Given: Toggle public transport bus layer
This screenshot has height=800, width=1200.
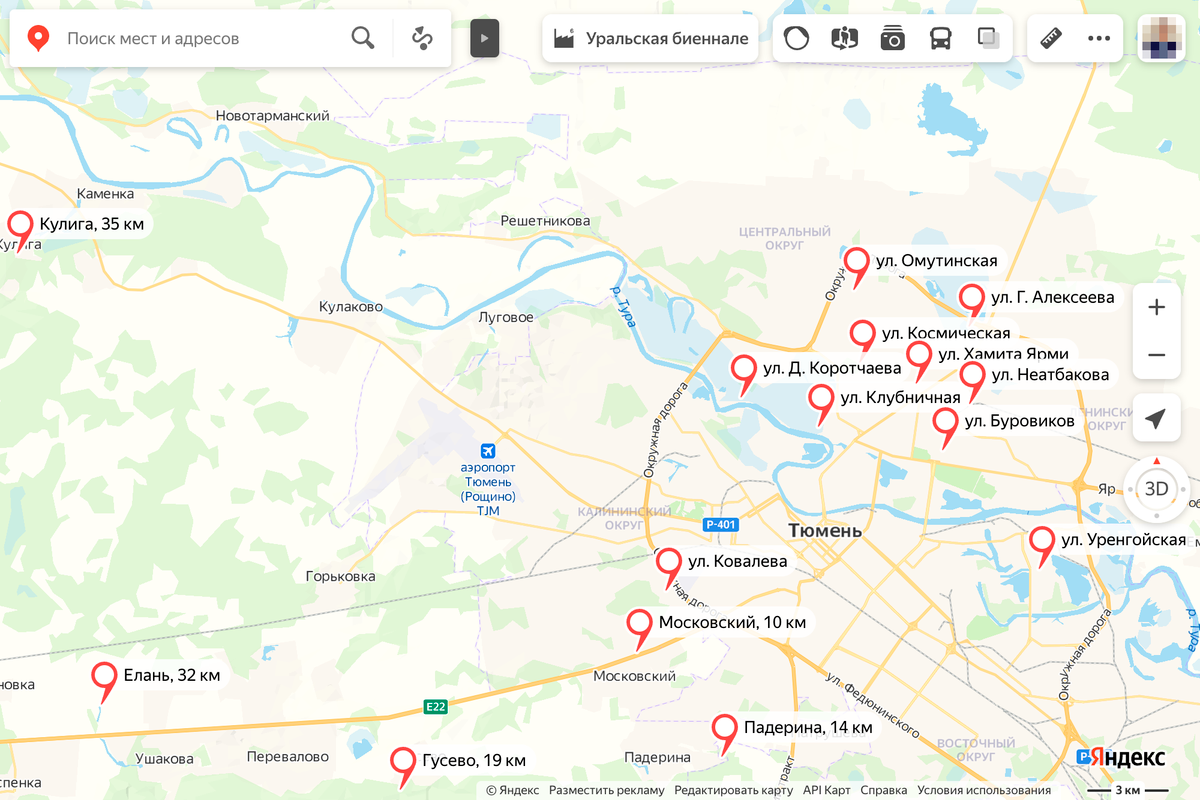Looking at the screenshot, I should (941, 39).
